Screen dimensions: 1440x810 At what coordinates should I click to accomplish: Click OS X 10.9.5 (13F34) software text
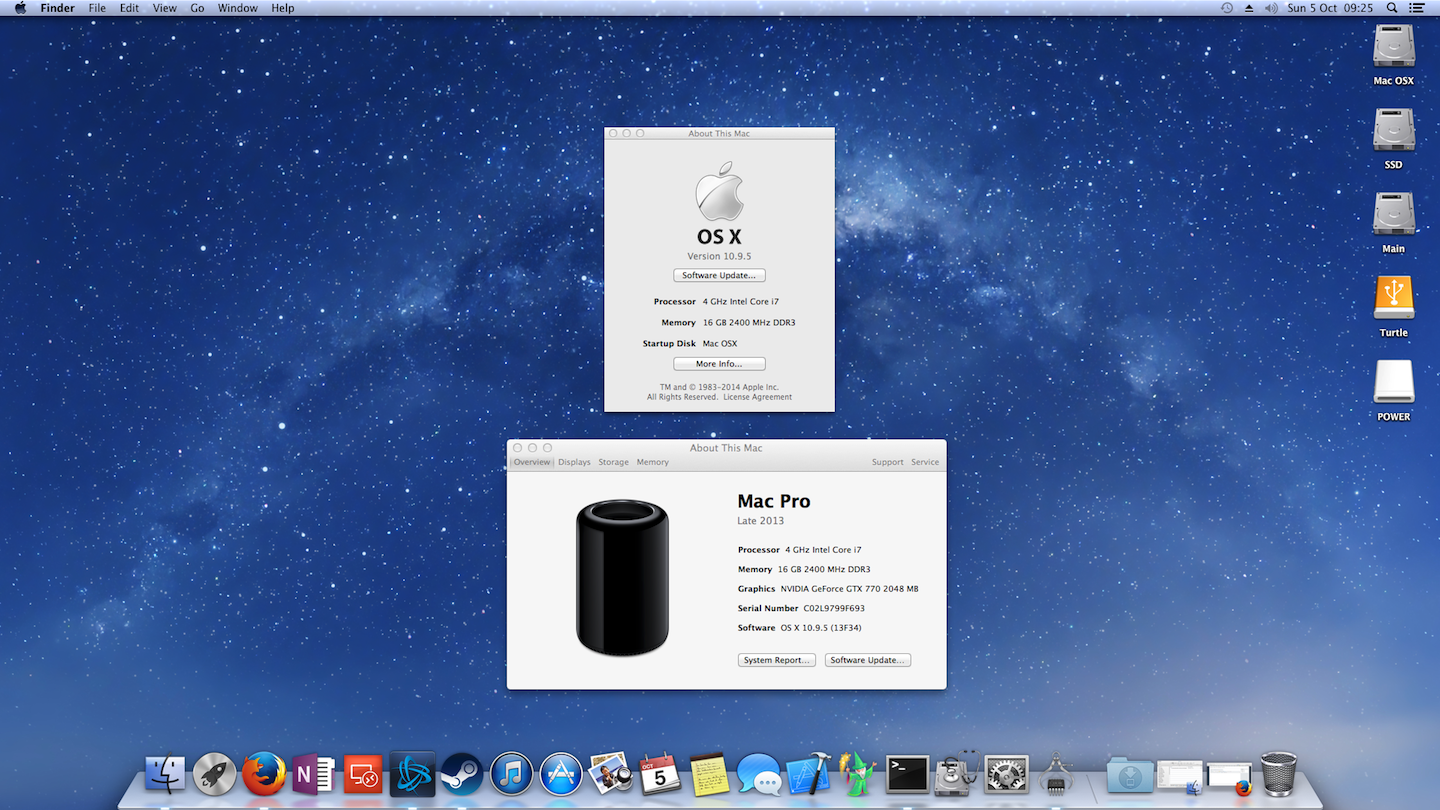(821, 628)
